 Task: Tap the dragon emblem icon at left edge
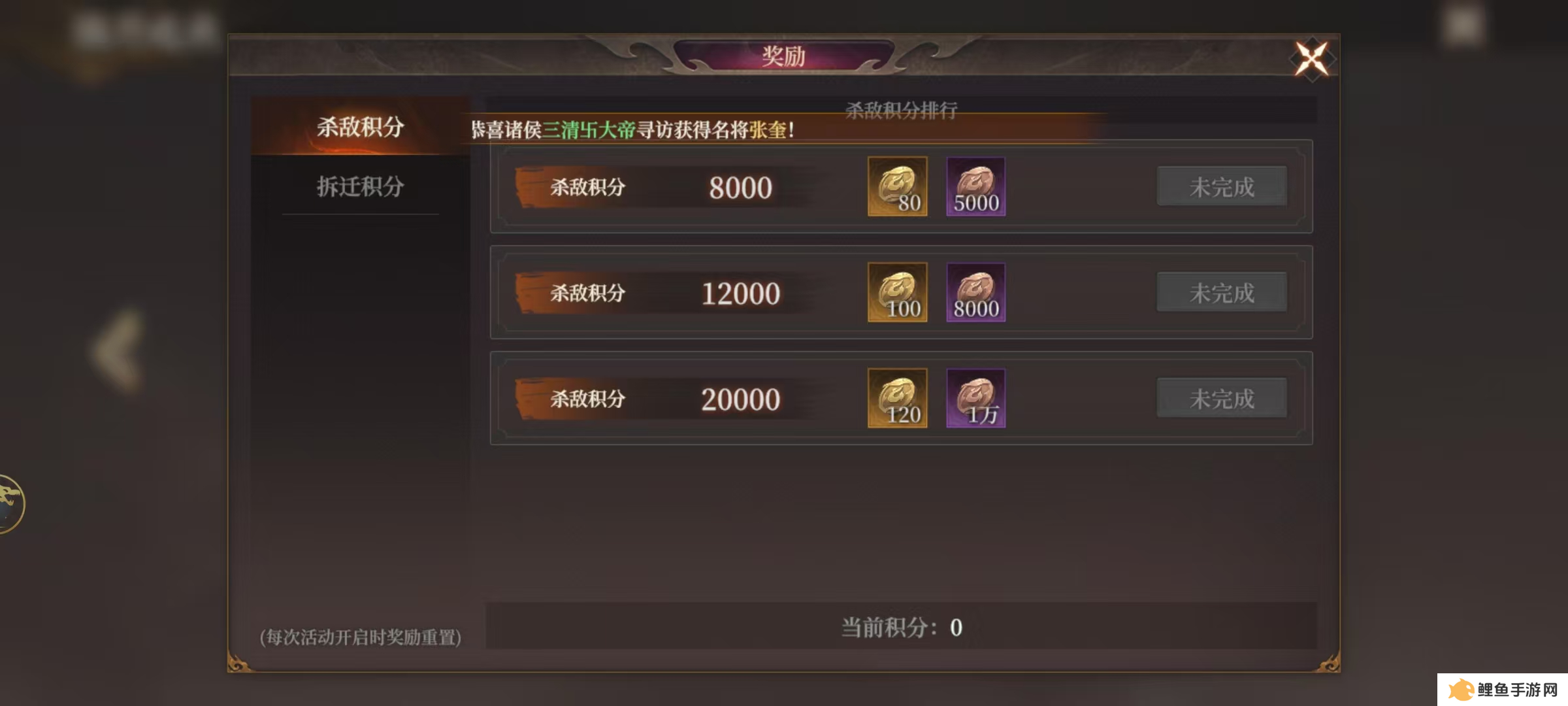coord(10,503)
